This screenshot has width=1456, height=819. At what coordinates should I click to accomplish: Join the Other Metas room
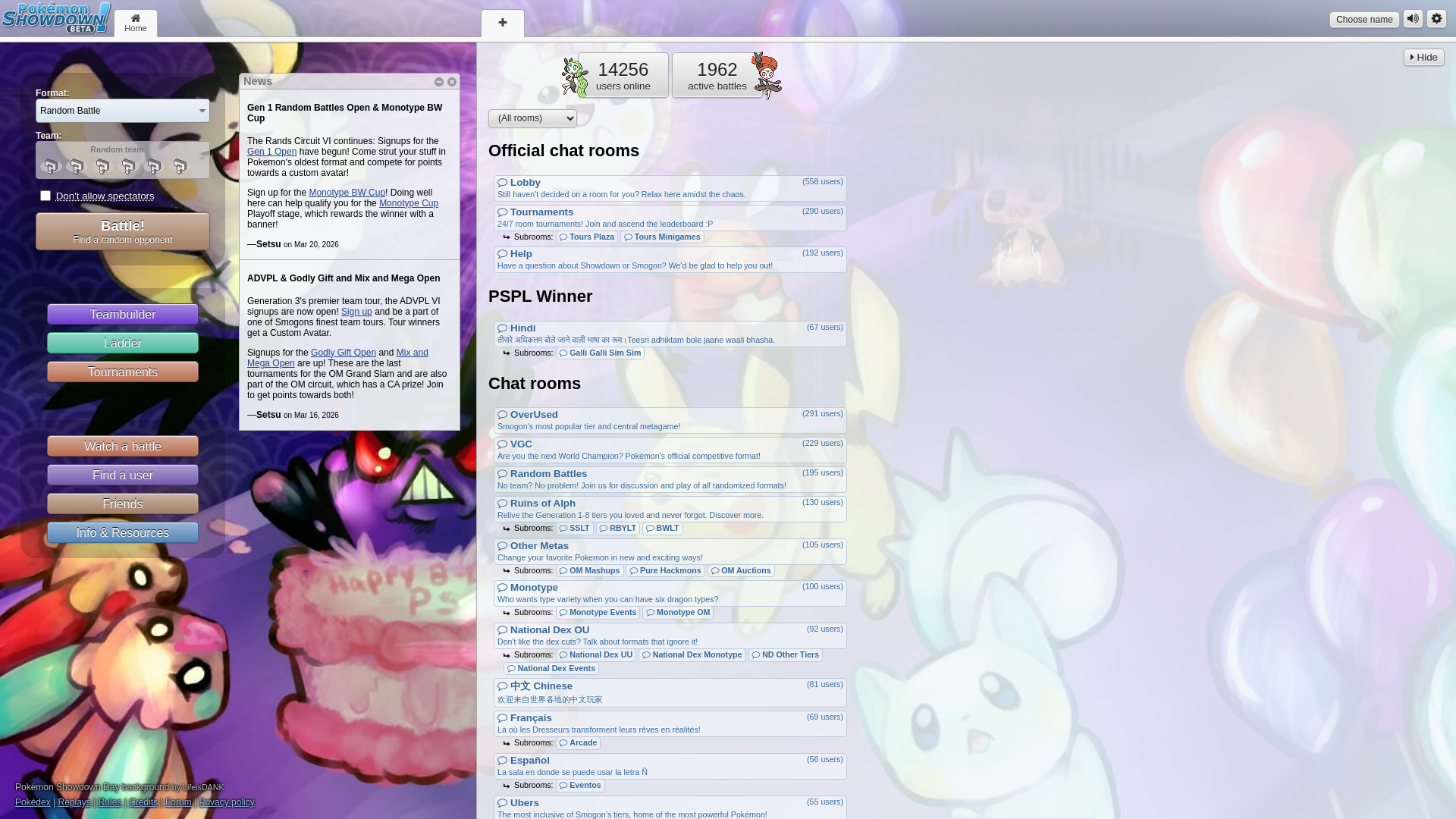pyautogui.click(x=670, y=552)
